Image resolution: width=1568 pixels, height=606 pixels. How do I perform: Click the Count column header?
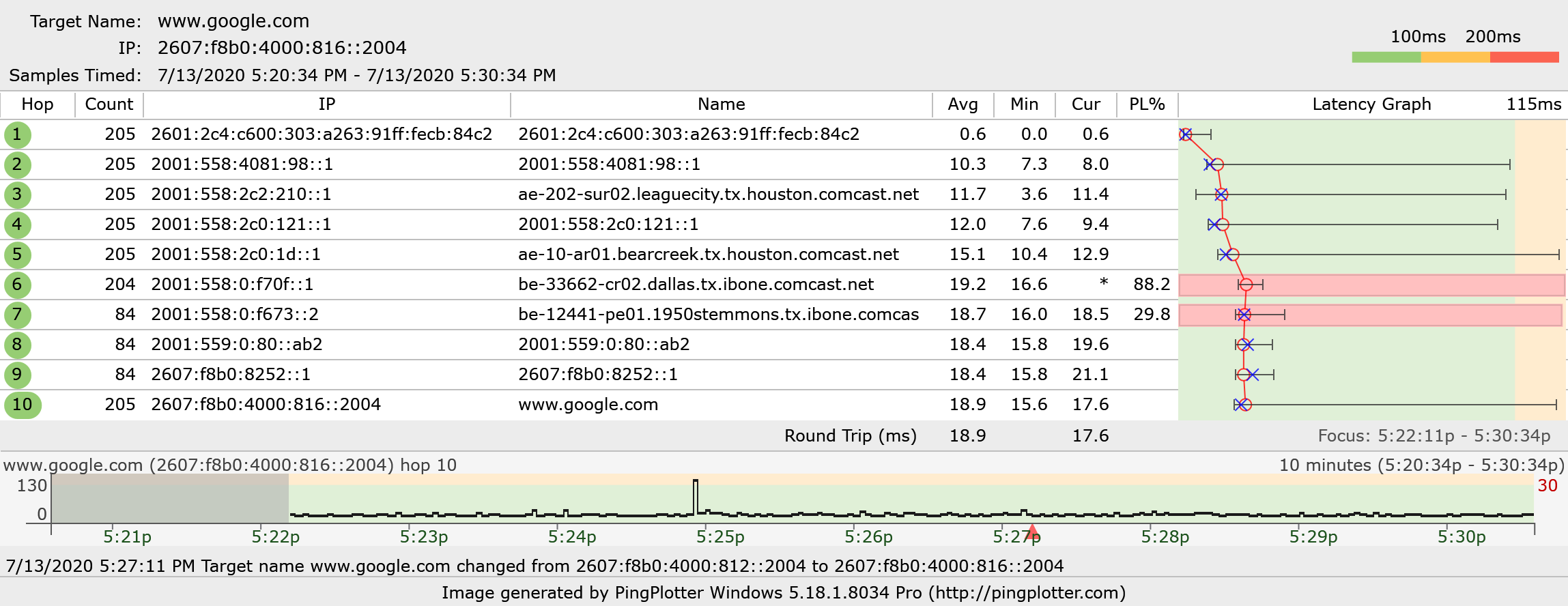coord(109,104)
